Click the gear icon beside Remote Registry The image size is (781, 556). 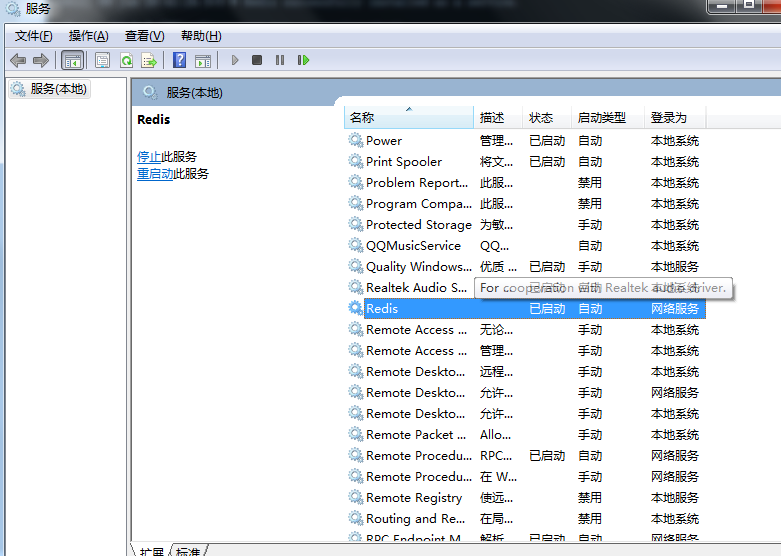[x=356, y=497]
